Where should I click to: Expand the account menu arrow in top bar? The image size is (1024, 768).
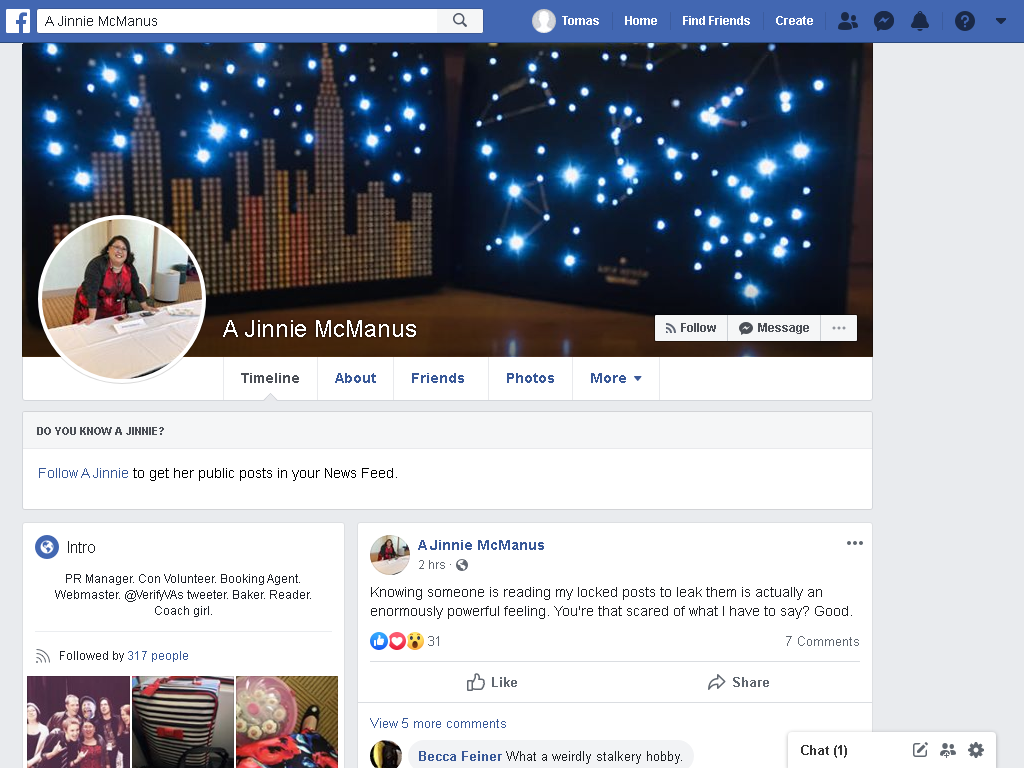[x=1000, y=21]
